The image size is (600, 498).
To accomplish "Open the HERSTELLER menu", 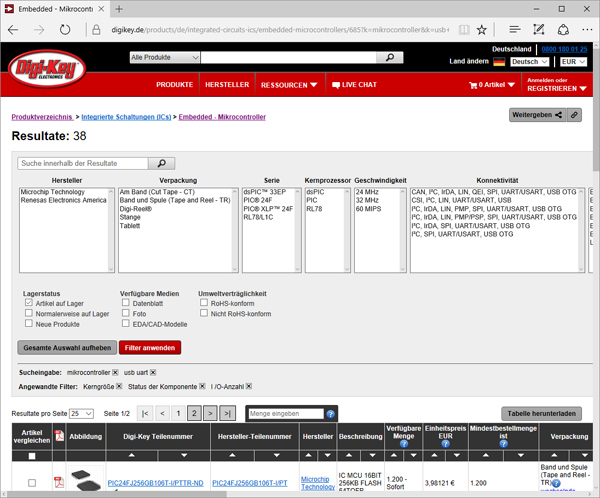I will point(227,85).
